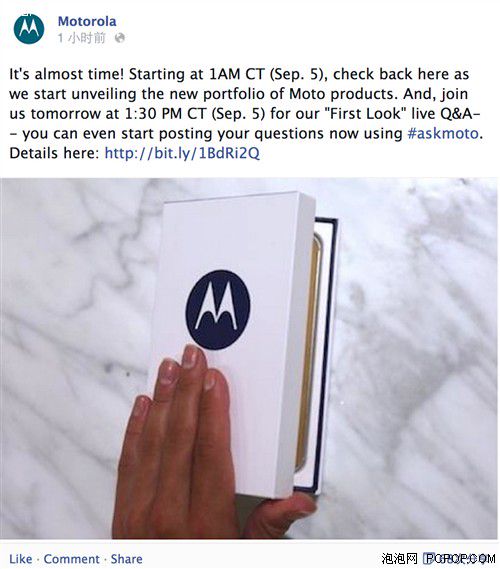Comment on the Motorola post
Viewport: 500px width, 569px height.
(x=71, y=559)
